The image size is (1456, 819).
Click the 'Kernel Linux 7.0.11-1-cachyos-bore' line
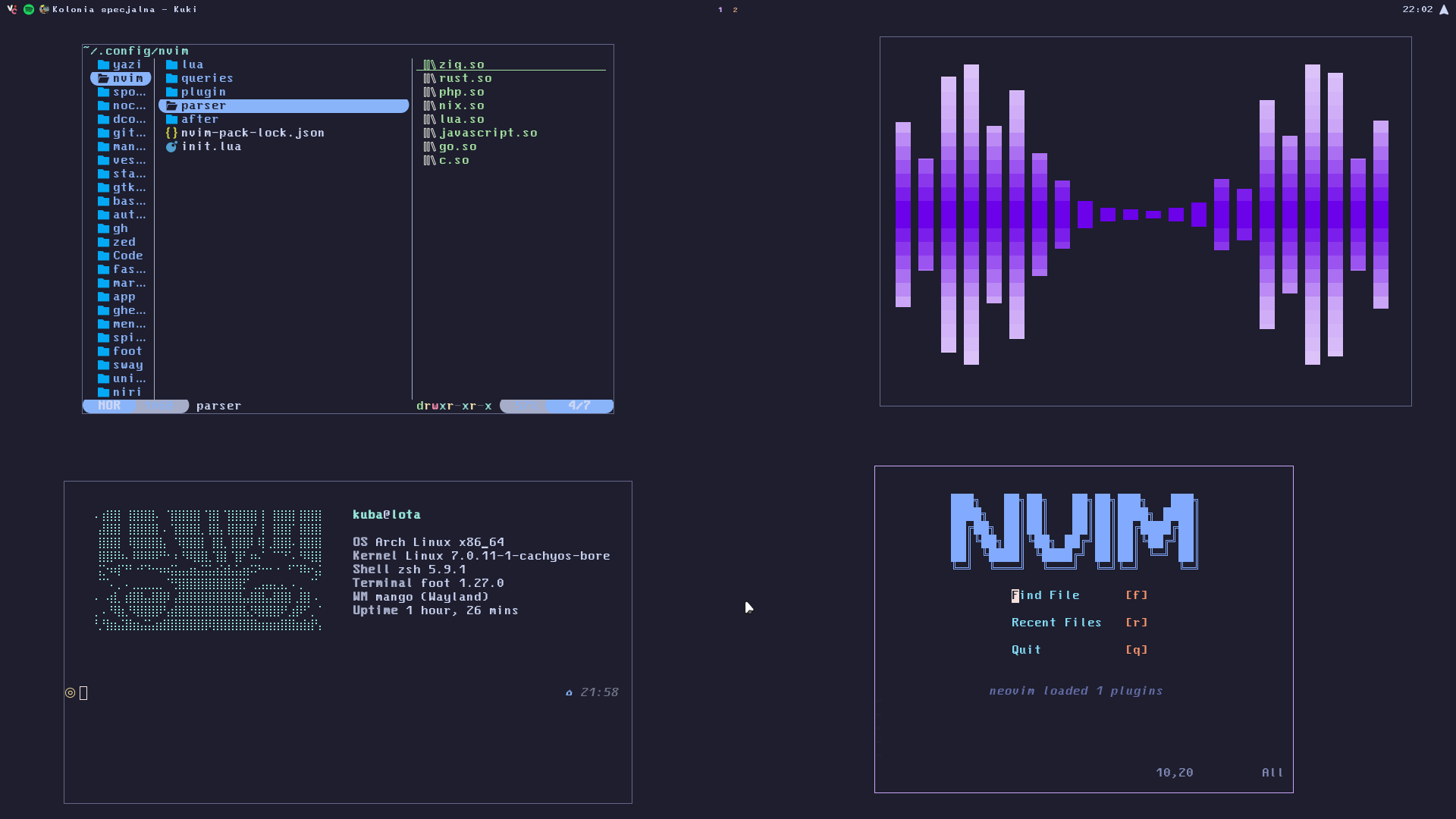(482, 556)
